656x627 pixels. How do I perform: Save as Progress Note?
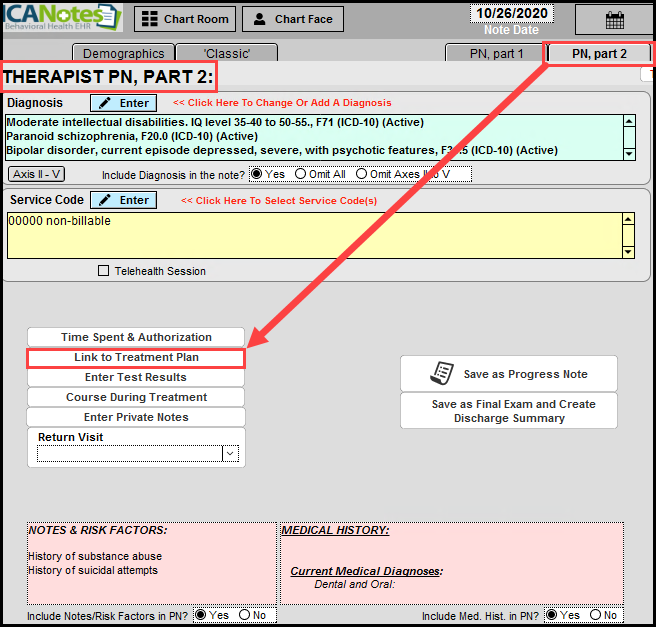tap(509, 374)
